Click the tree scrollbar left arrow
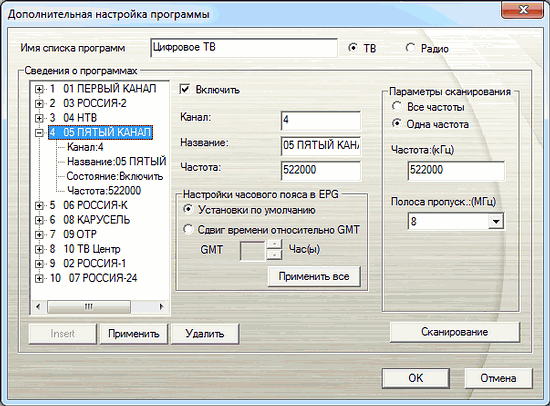The width and height of the screenshot is (550, 406). tap(38, 307)
